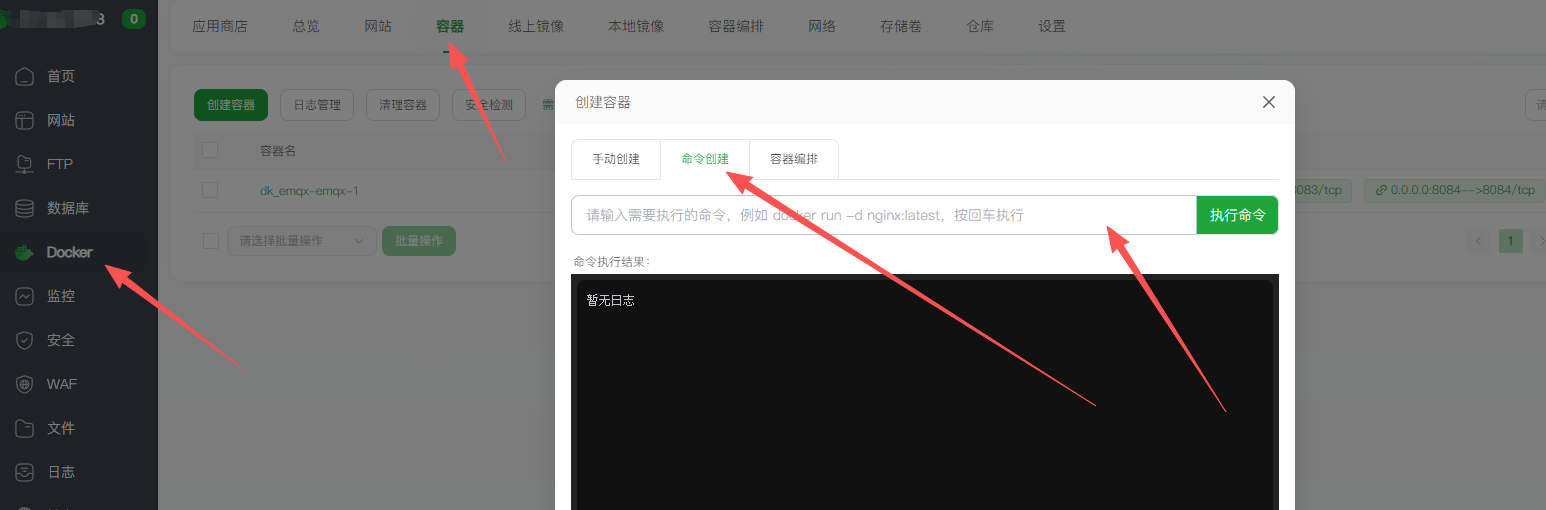The width and height of the screenshot is (1546, 510).
Task: Tick checkbox for dk_emqx-emqx-1 row
Action: (210, 190)
